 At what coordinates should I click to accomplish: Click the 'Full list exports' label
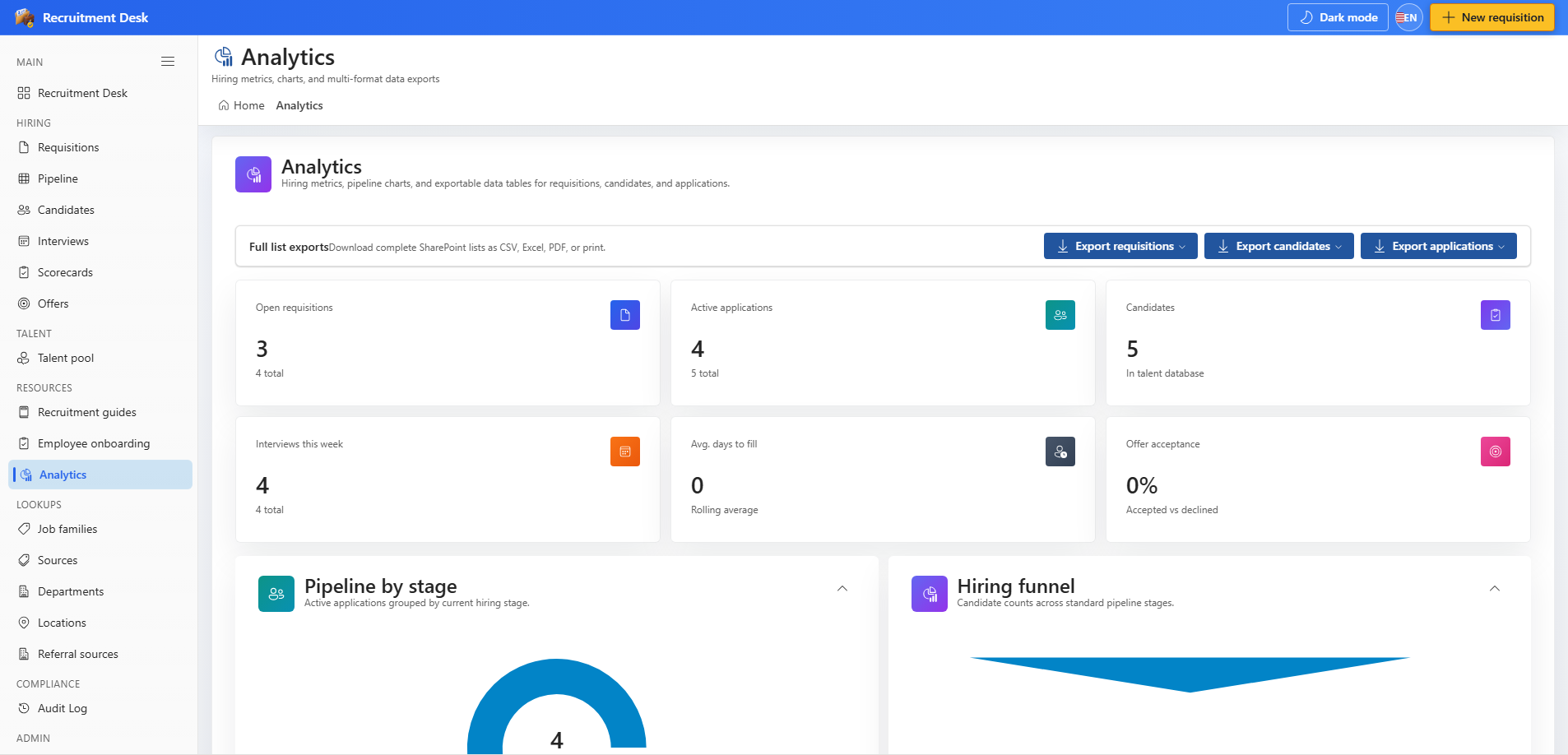[289, 247]
